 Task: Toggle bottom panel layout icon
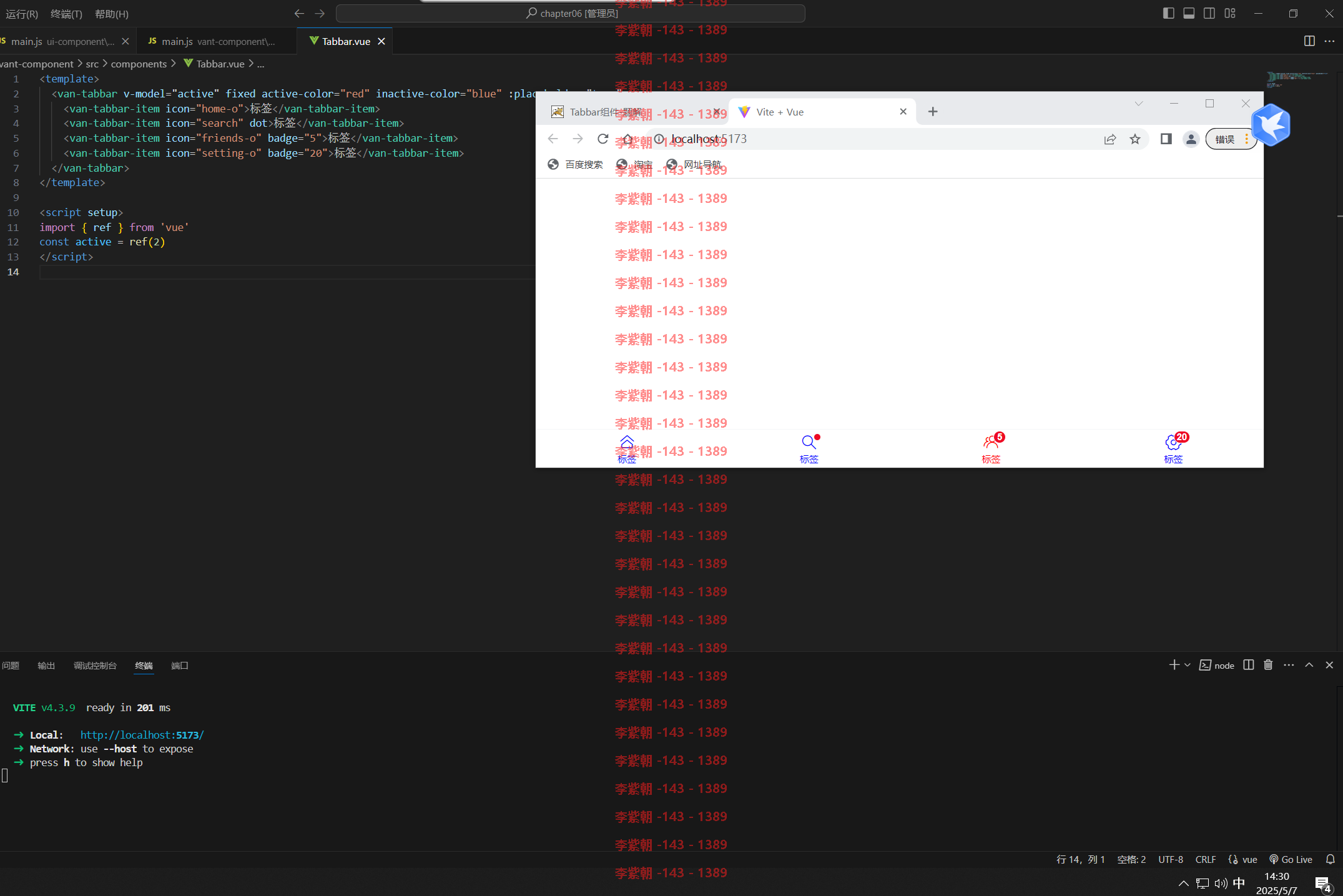coord(1189,13)
